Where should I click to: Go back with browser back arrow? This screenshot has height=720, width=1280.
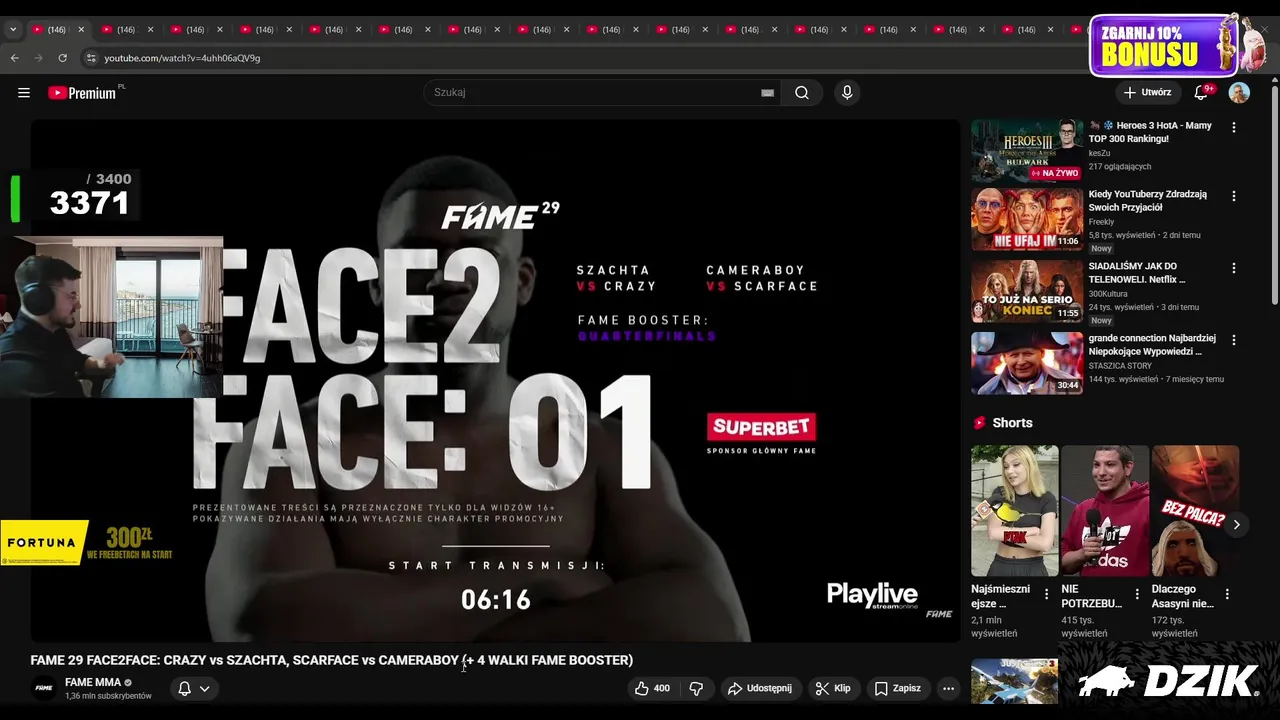coord(15,58)
